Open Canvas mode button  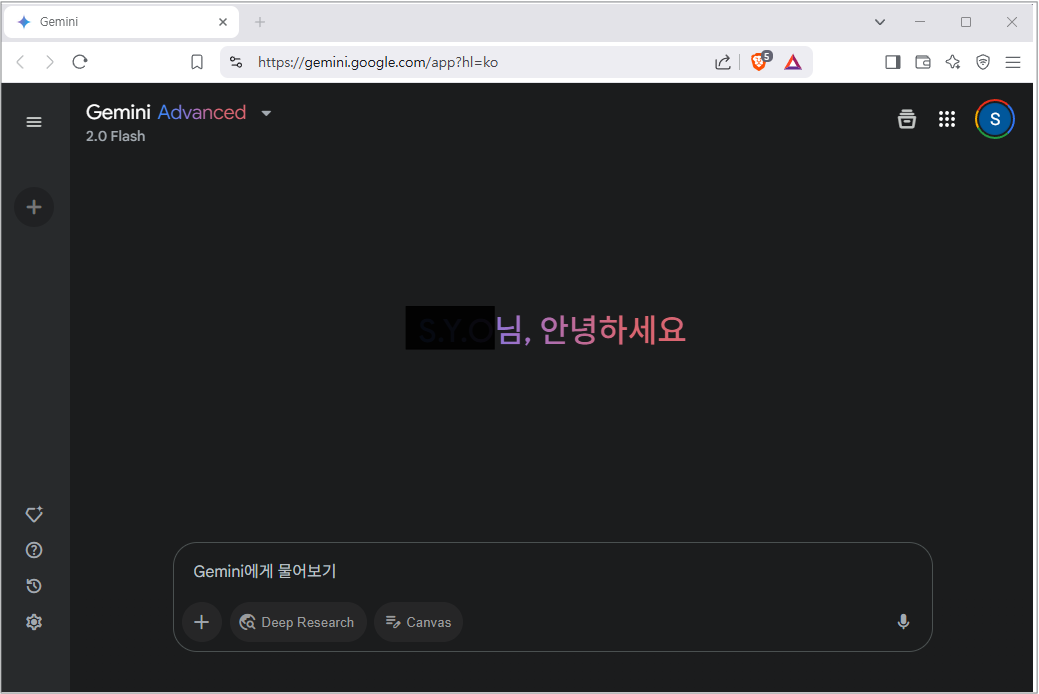coord(418,622)
